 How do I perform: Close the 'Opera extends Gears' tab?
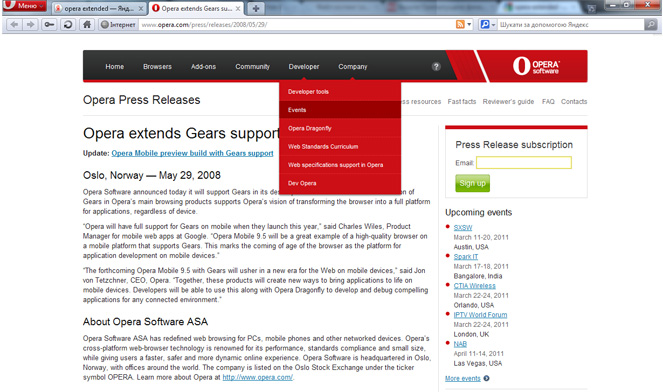238,8
